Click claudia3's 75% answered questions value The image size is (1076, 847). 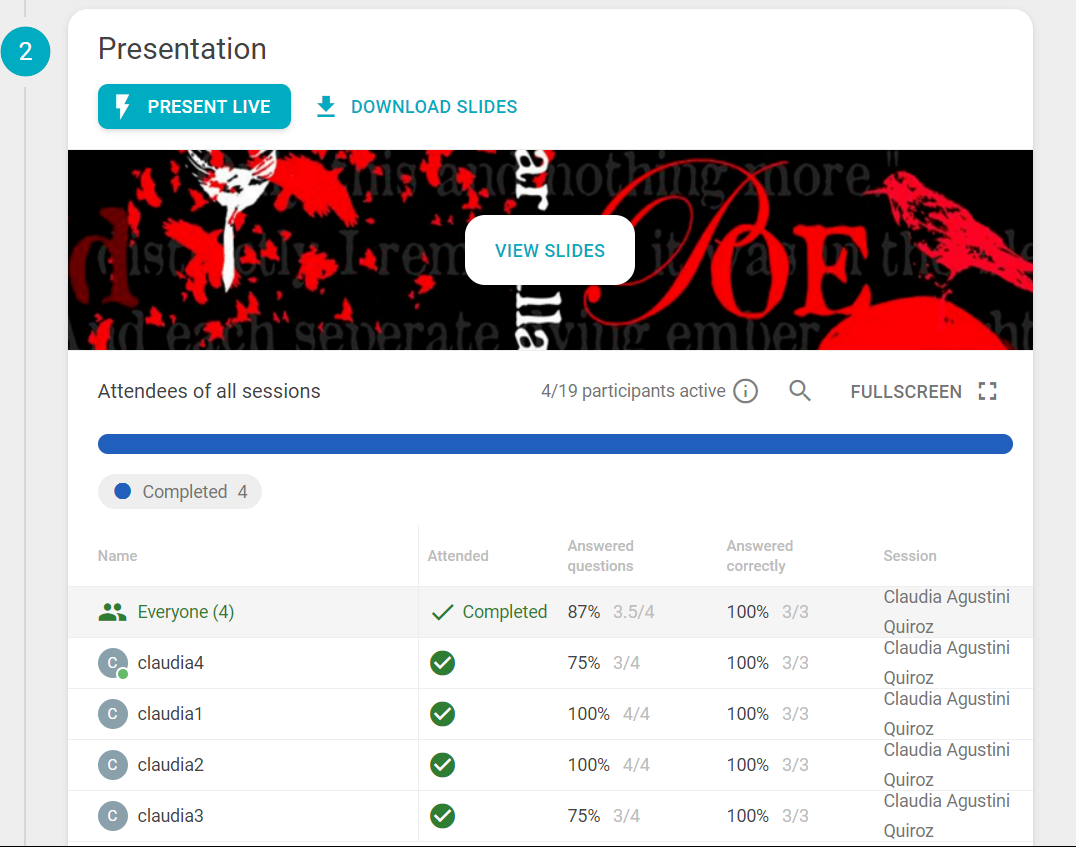coord(584,815)
